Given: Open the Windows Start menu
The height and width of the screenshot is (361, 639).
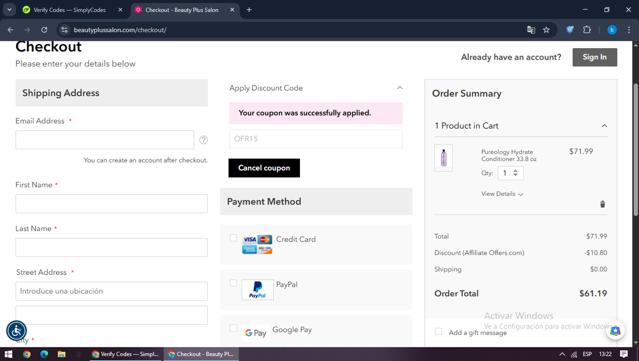Looking at the screenshot, I should 9,354.
